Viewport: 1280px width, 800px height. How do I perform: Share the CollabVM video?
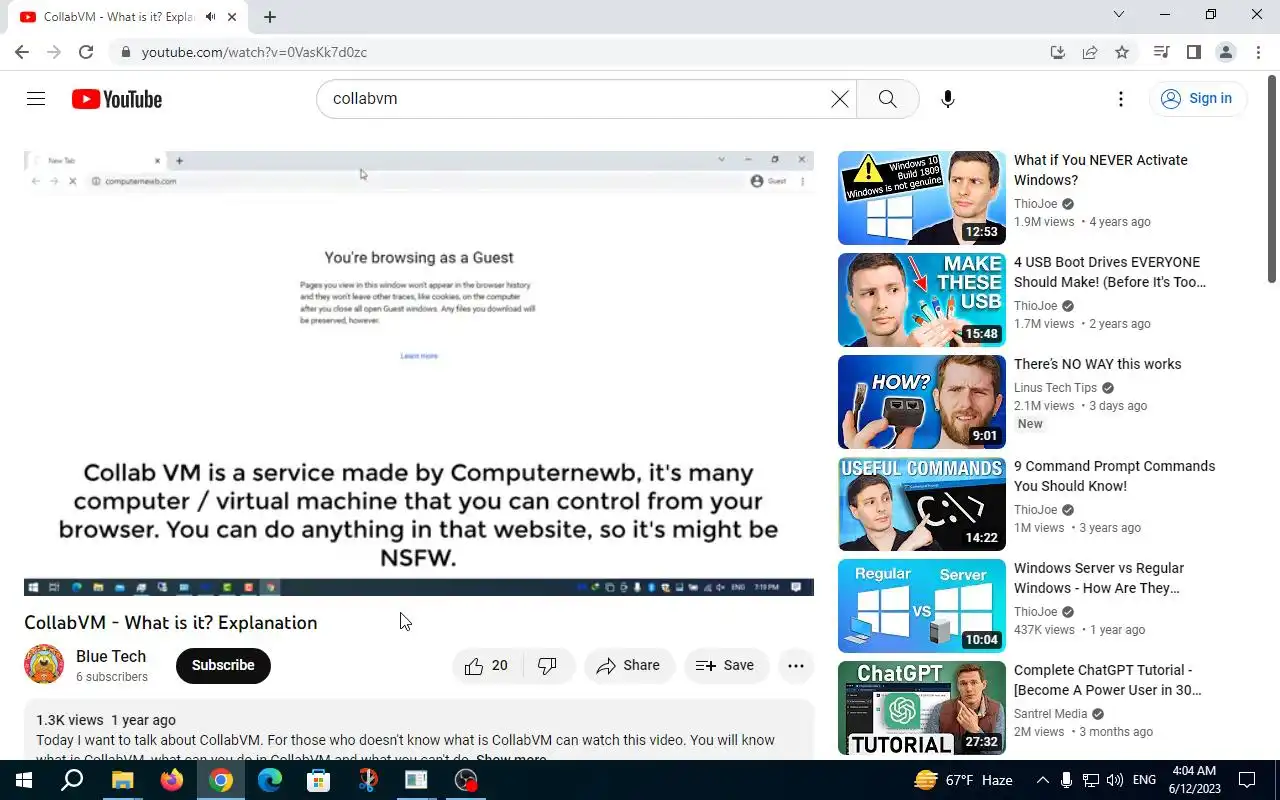click(x=628, y=666)
